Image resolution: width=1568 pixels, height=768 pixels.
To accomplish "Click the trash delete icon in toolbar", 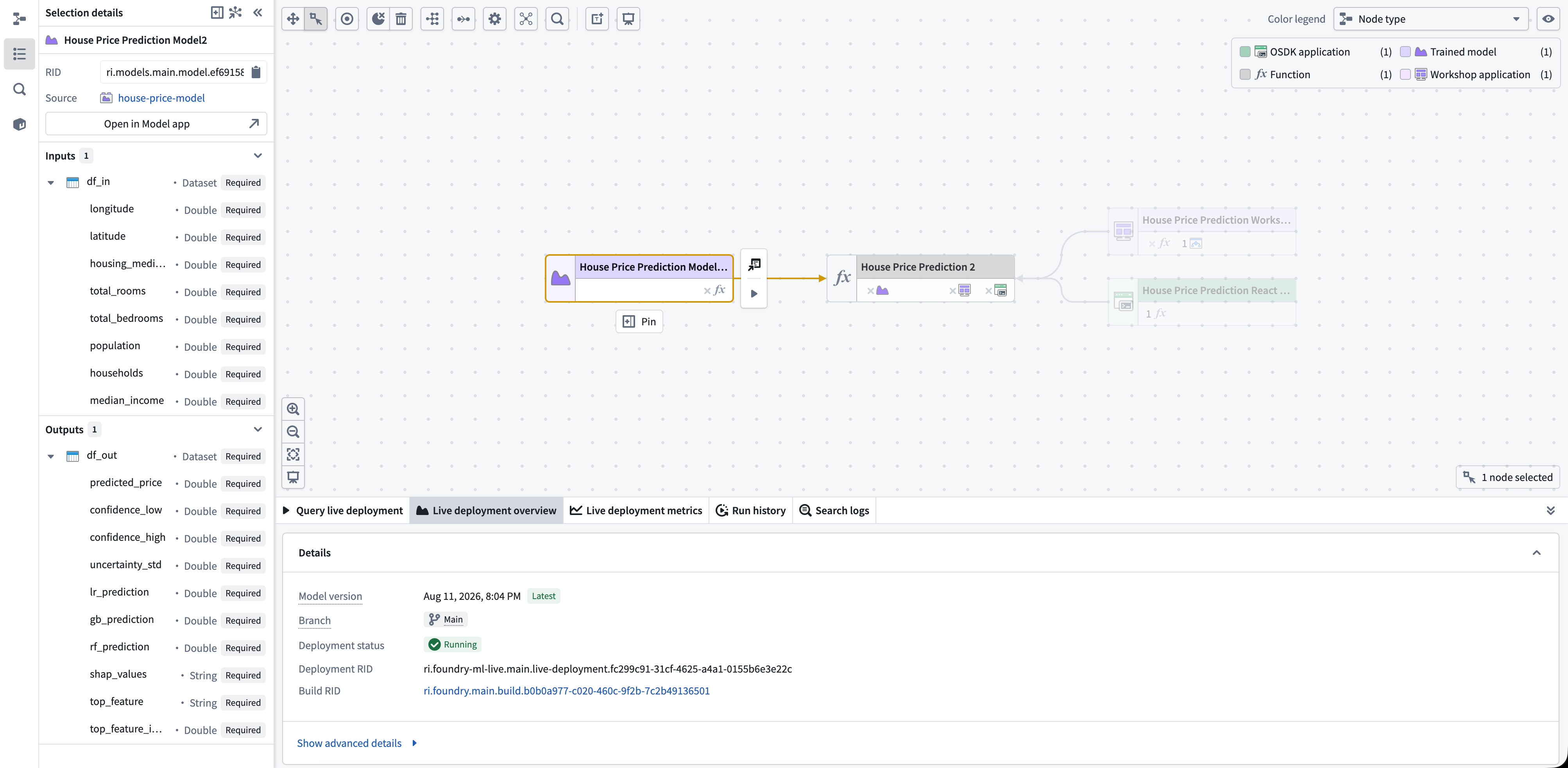I will pos(401,19).
